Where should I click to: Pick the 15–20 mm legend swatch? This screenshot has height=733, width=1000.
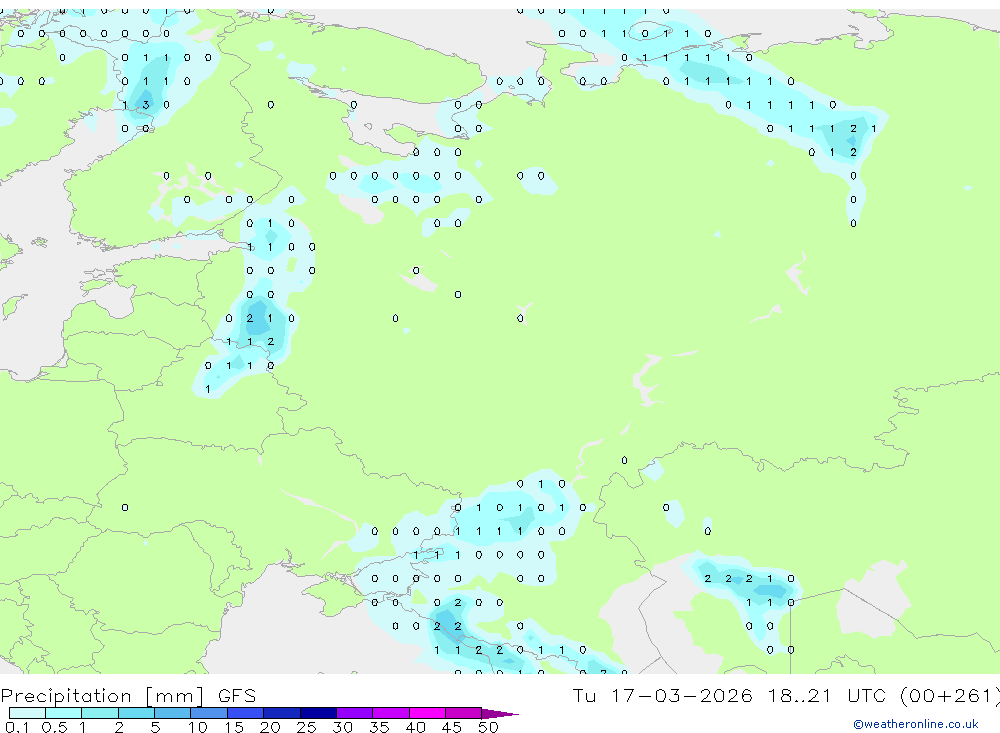tap(246, 713)
